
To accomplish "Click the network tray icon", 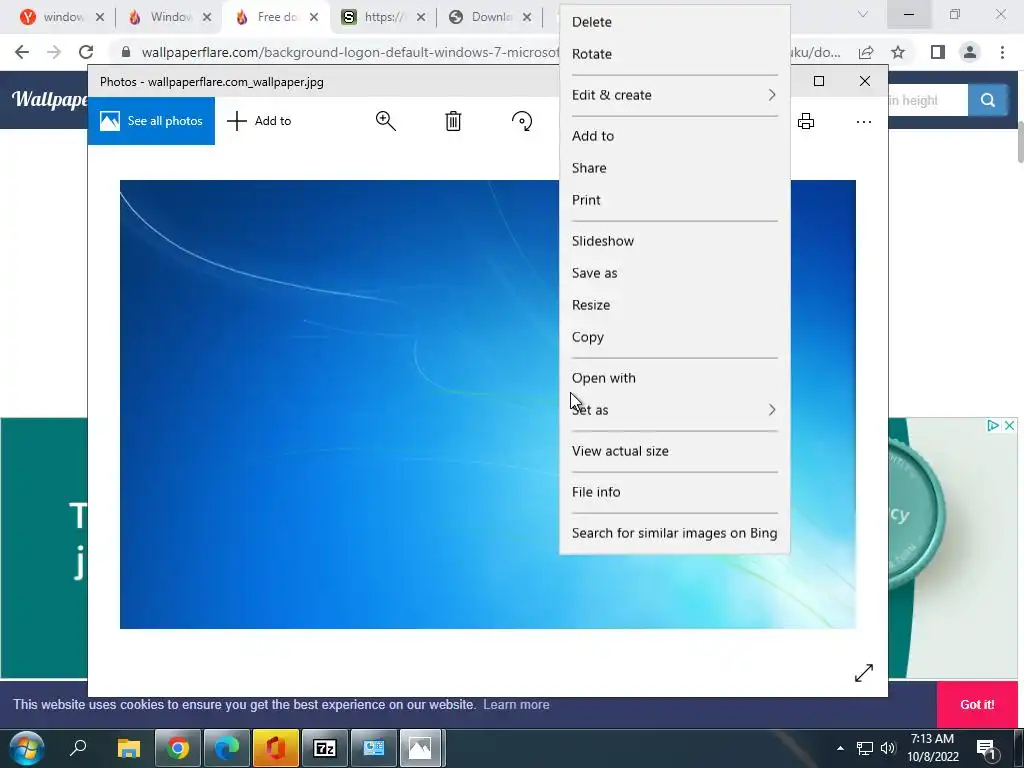I will point(865,748).
